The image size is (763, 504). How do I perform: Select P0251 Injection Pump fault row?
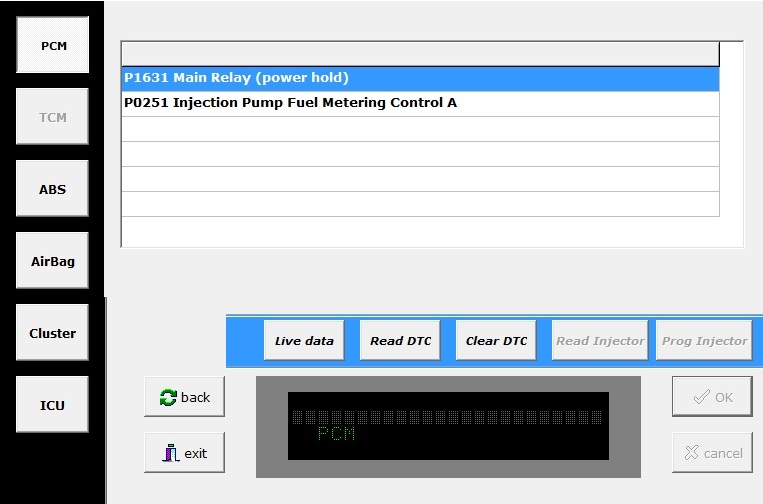pyautogui.click(x=420, y=103)
